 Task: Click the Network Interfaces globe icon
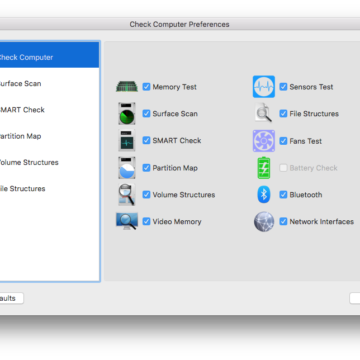(x=264, y=222)
